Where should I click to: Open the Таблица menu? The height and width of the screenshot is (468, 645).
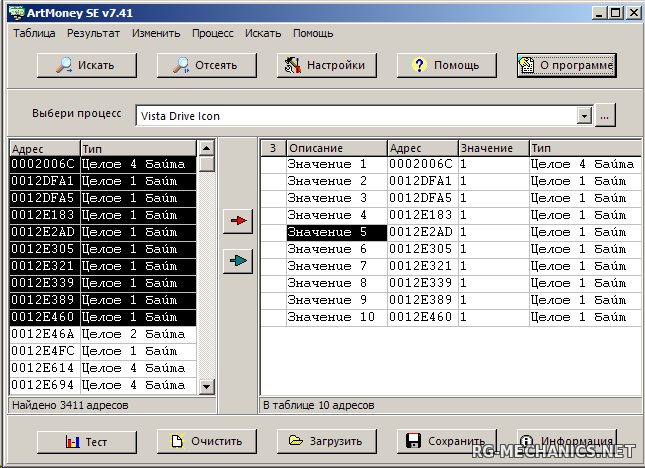click(34, 33)
